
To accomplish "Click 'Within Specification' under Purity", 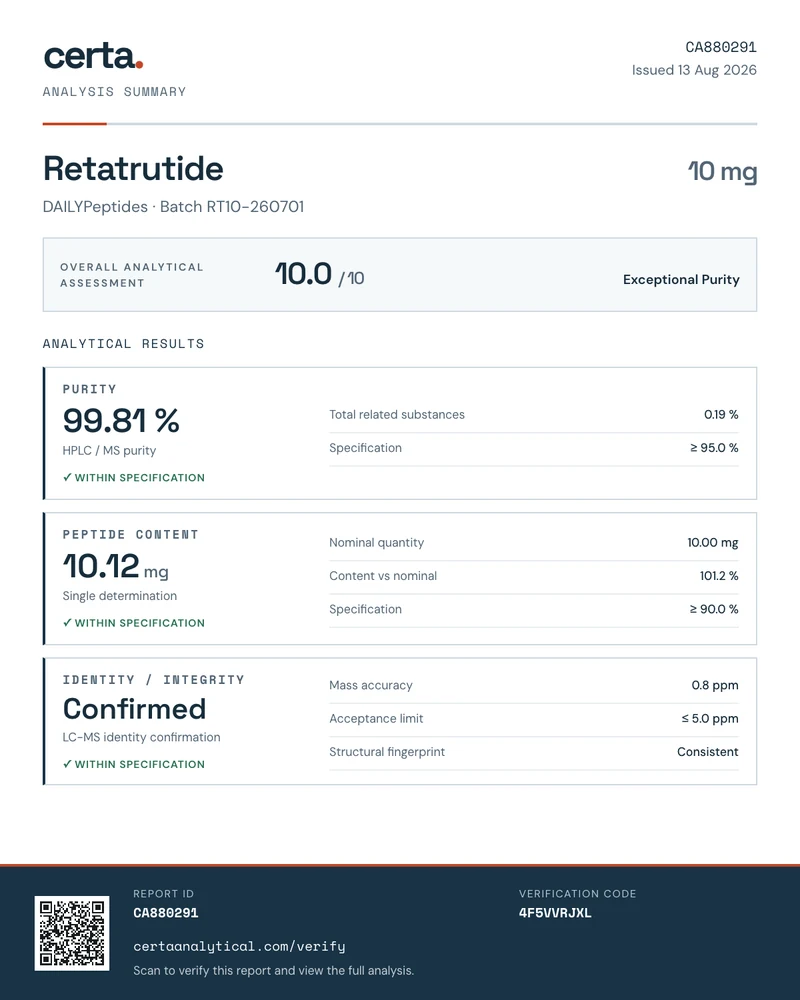I will [x=134, y=478].
